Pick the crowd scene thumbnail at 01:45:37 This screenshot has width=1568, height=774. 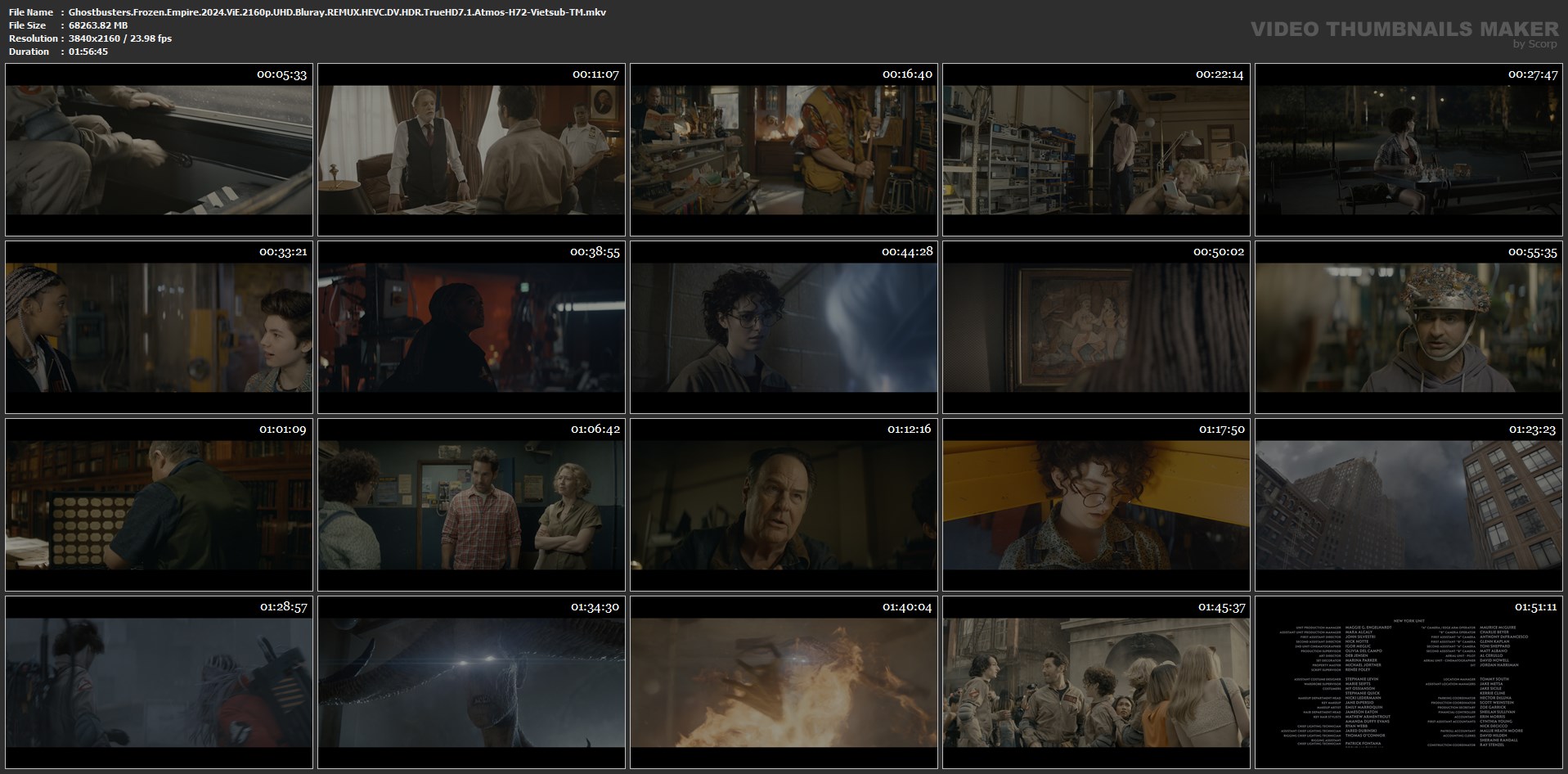(x=1096, y=682)
